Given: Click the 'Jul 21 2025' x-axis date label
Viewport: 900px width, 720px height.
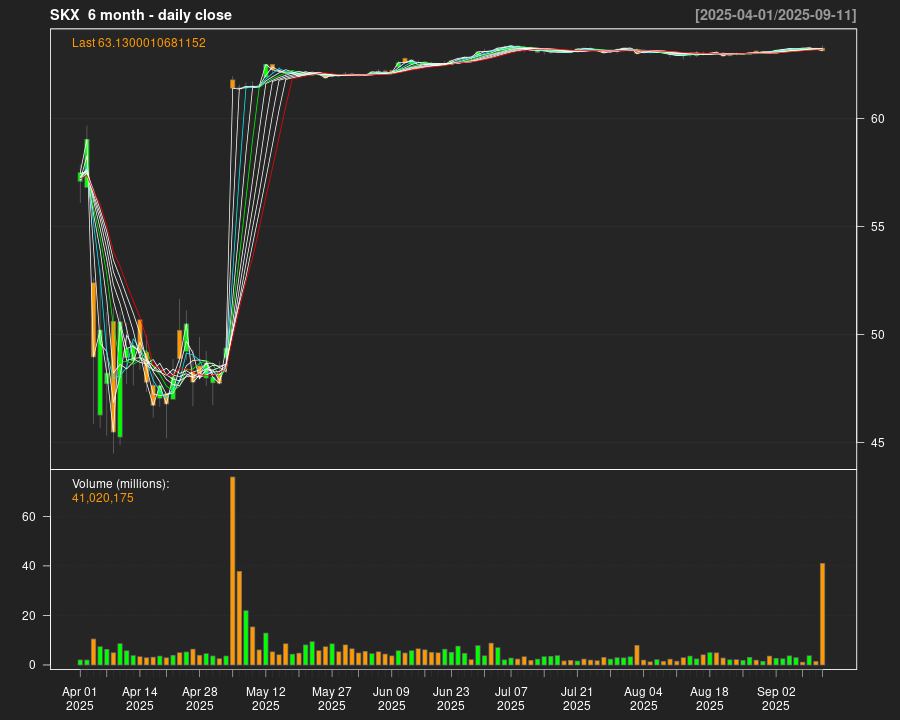Looking at the screenshot, I should 577,698.
